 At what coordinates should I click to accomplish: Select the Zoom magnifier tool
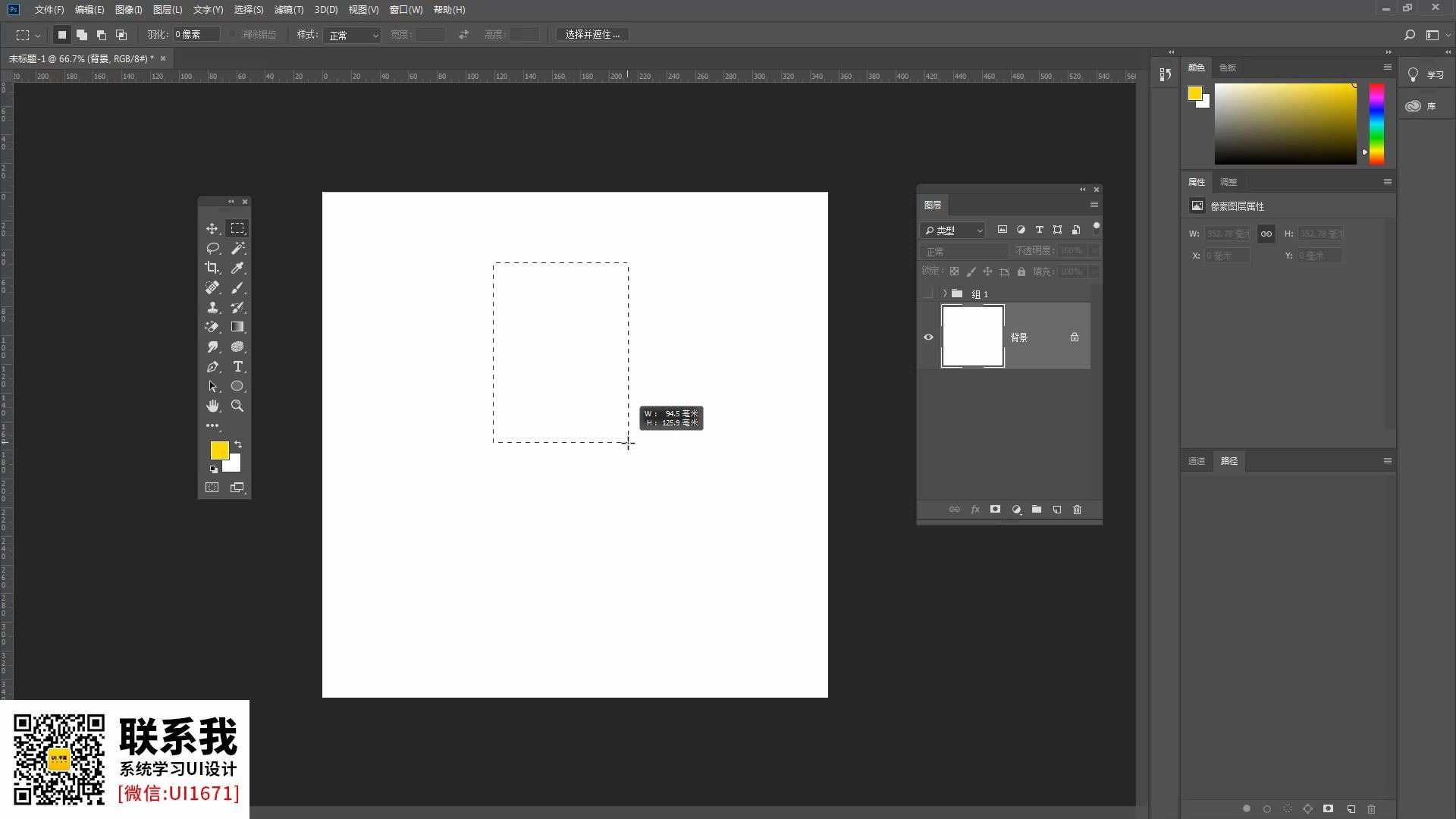pos(237,406)
